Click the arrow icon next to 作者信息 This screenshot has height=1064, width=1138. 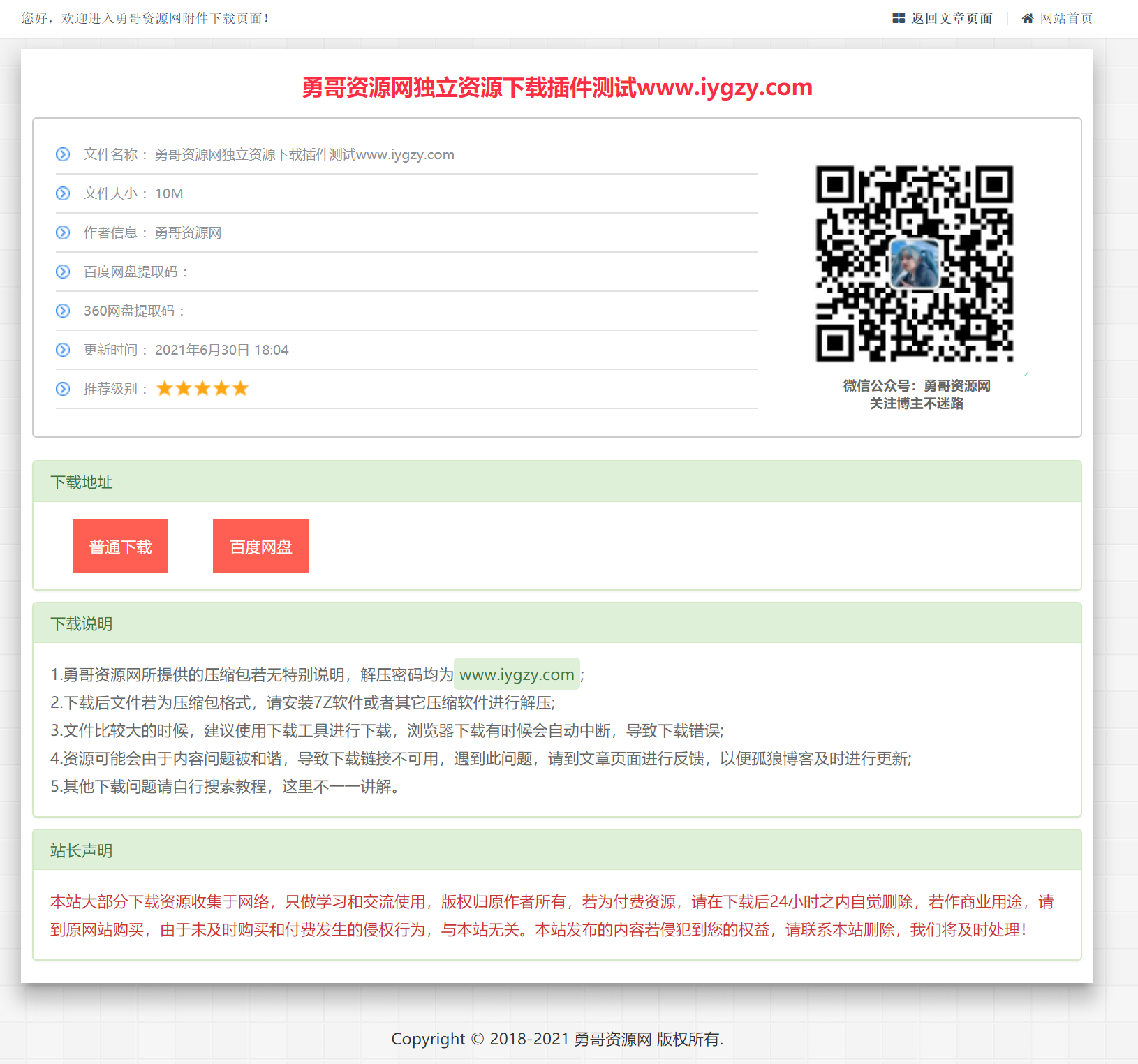point(63,232)
